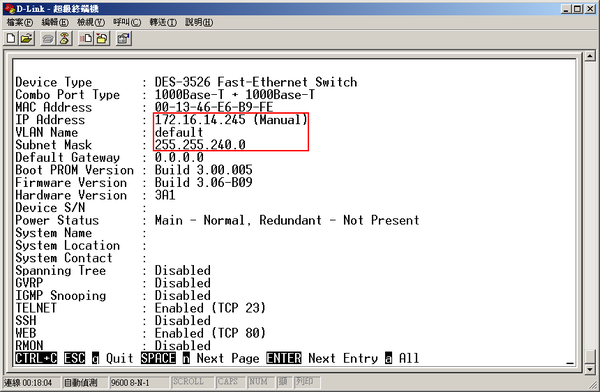600x392 pixels.
Task: Click the 'SSH' label
Action: click(x=26, y=320)
